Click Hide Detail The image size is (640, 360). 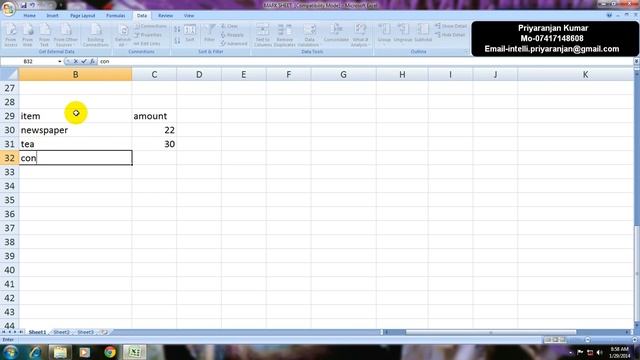pyautogui.click(x=450, y=35)
